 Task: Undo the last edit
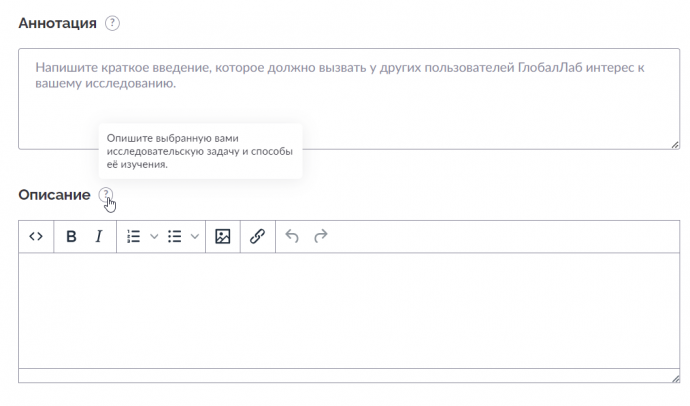(292, 237)
